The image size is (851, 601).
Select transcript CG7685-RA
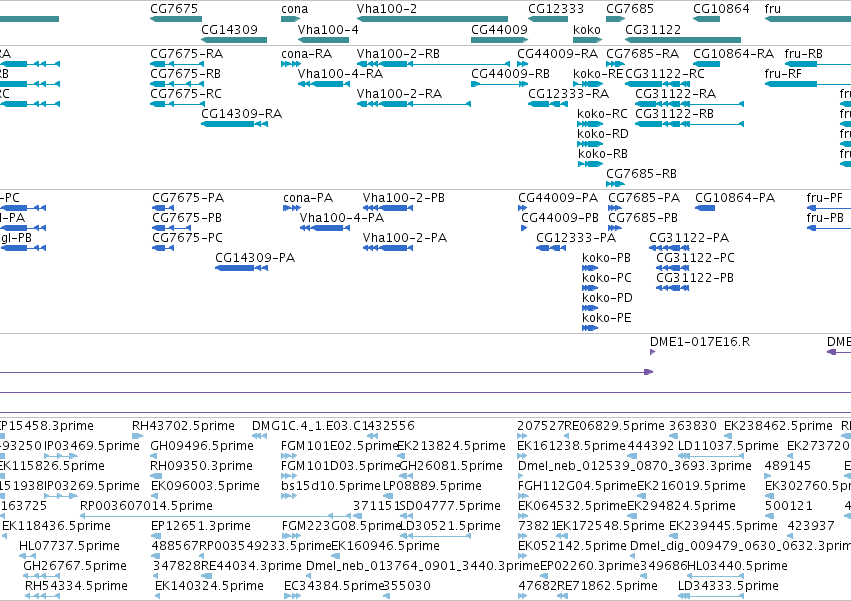(x=643, y=54)
